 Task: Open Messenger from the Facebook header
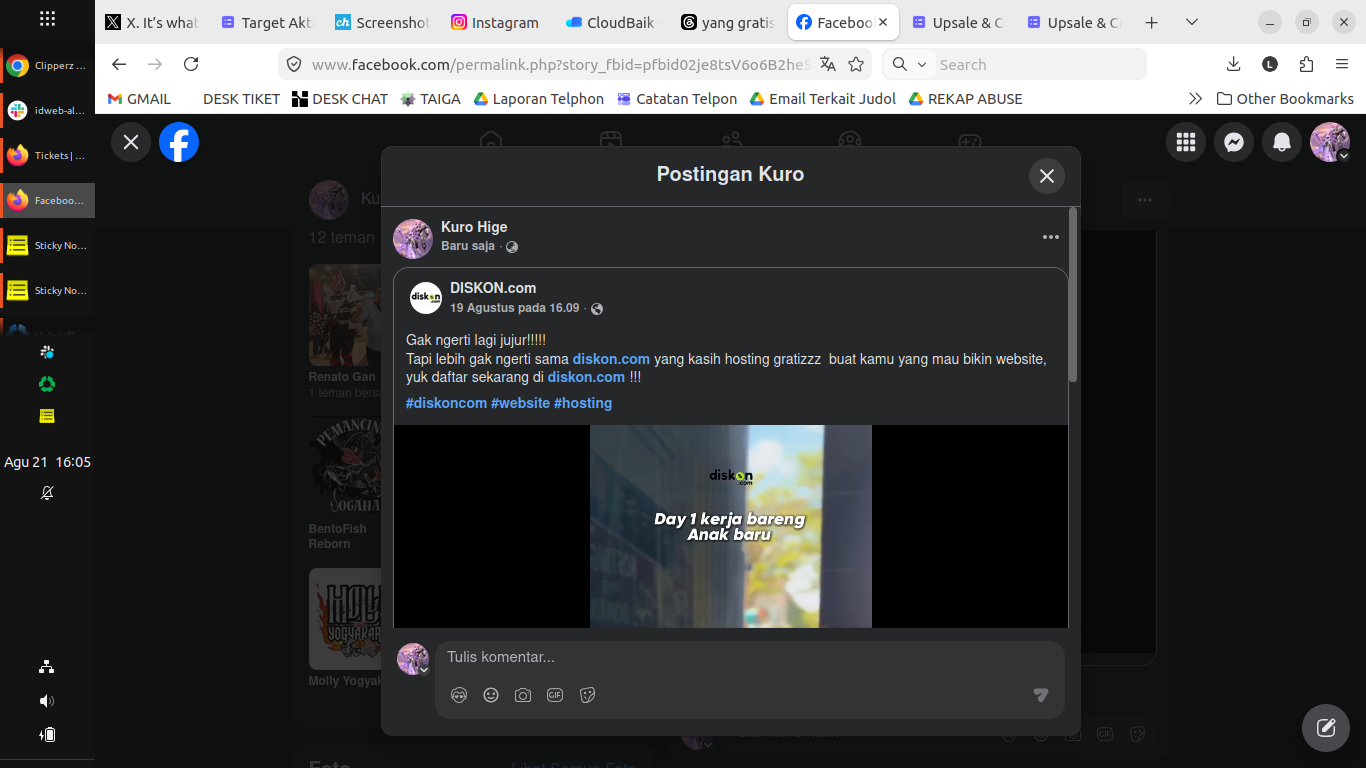pyautogui.click(x=1234, y=142)
